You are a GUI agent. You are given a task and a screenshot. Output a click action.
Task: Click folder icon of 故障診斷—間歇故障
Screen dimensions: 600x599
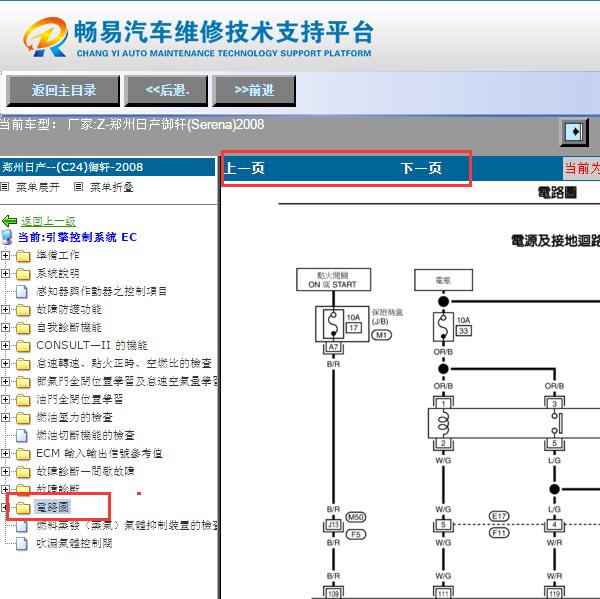coord(23,472)
